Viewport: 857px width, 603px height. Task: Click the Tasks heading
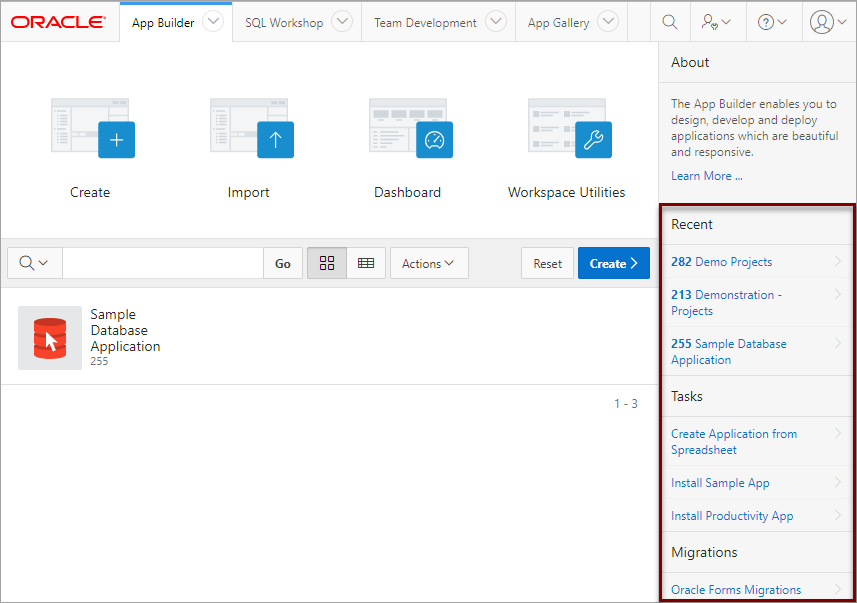coord(687,396)
